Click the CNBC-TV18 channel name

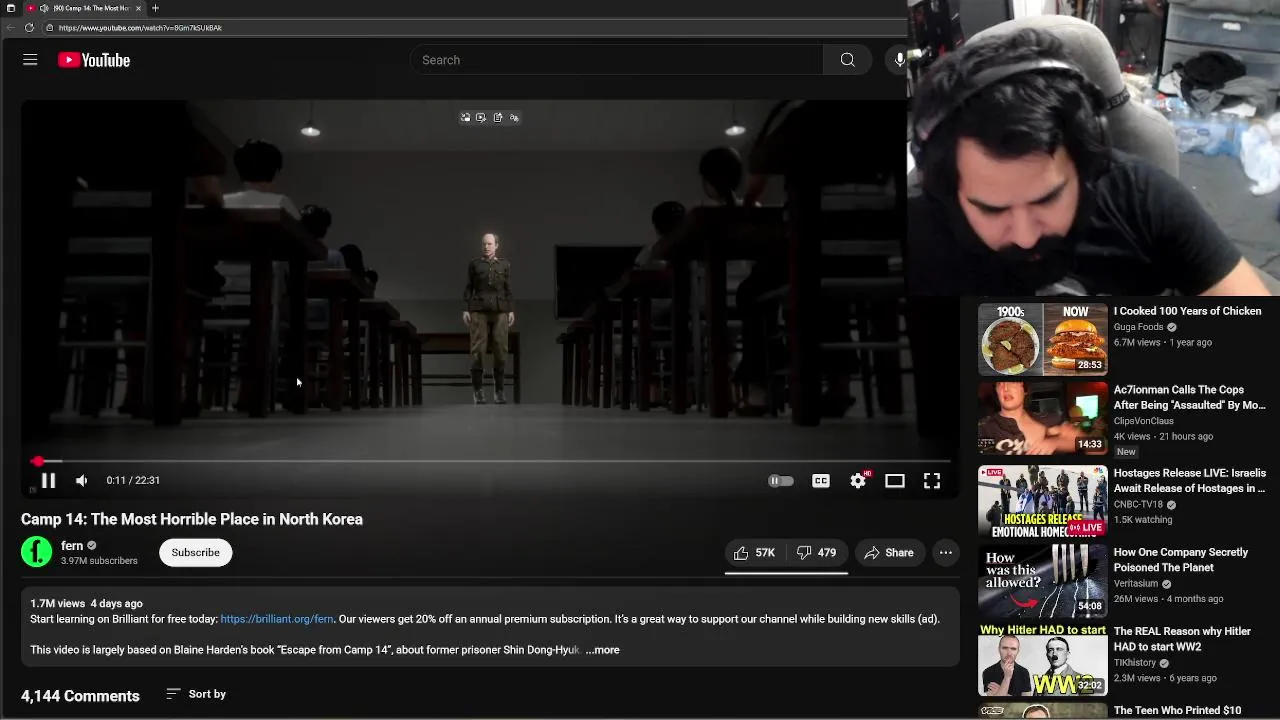pyautogui.click(x=1138, y=505)
